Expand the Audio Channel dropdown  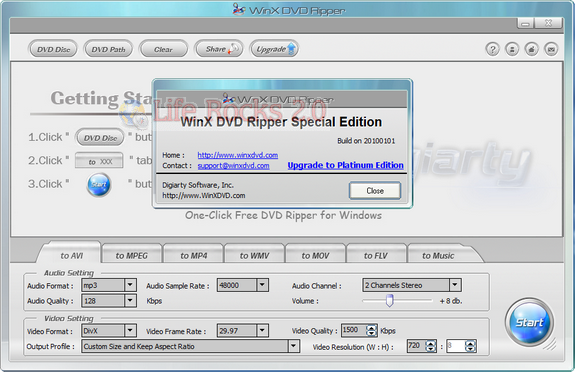(455, 285)
